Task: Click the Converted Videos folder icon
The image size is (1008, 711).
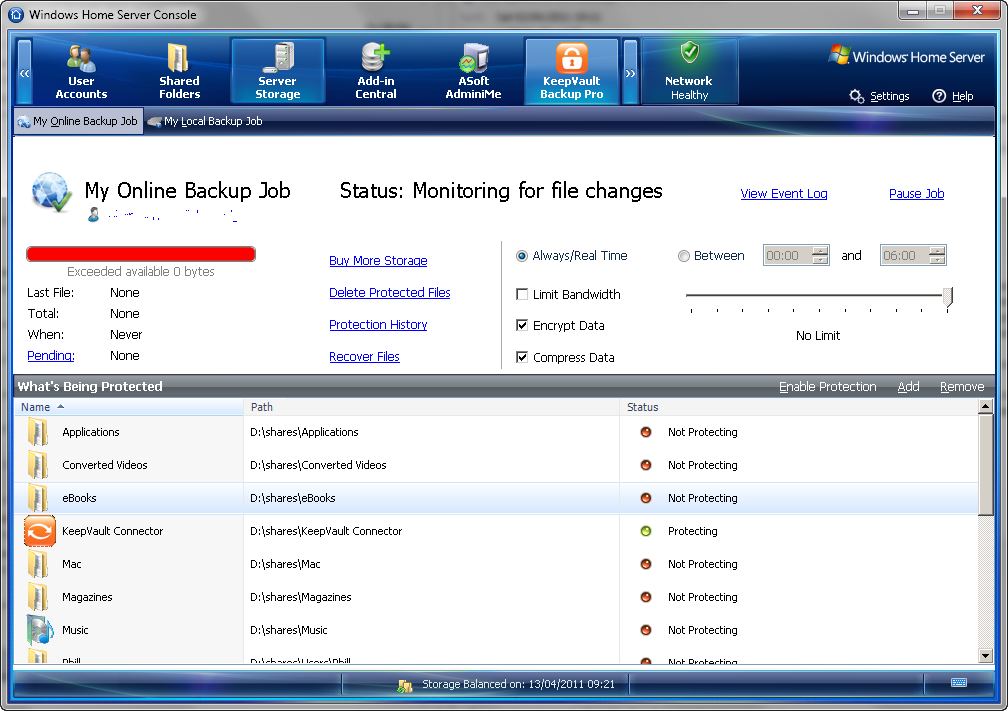Action: pos(38,465)
